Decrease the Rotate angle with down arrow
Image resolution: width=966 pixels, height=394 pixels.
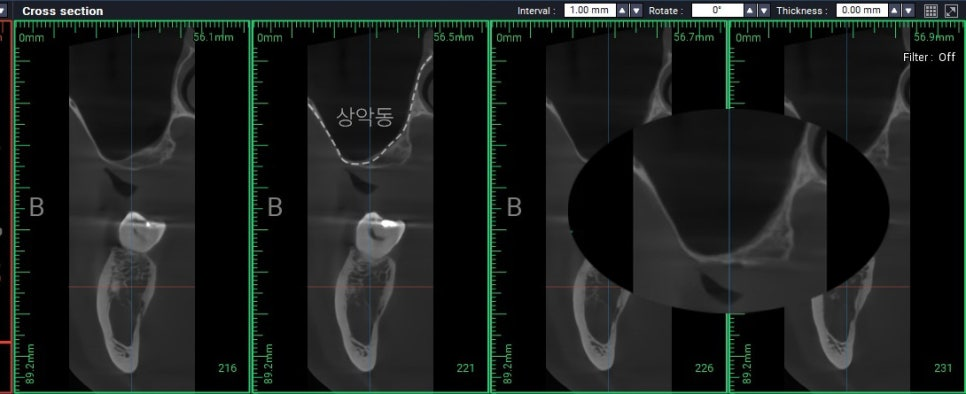tap(764, 10)
